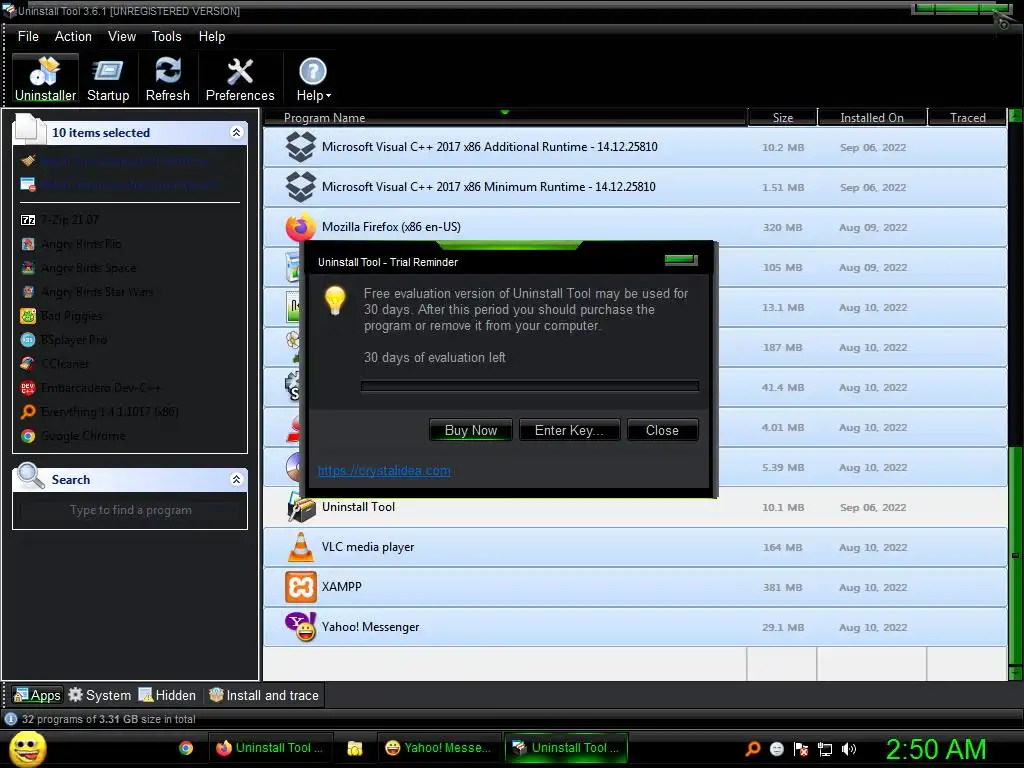Click the Buy Now button
Viewport: 1024px width, 768px height.
471,430
